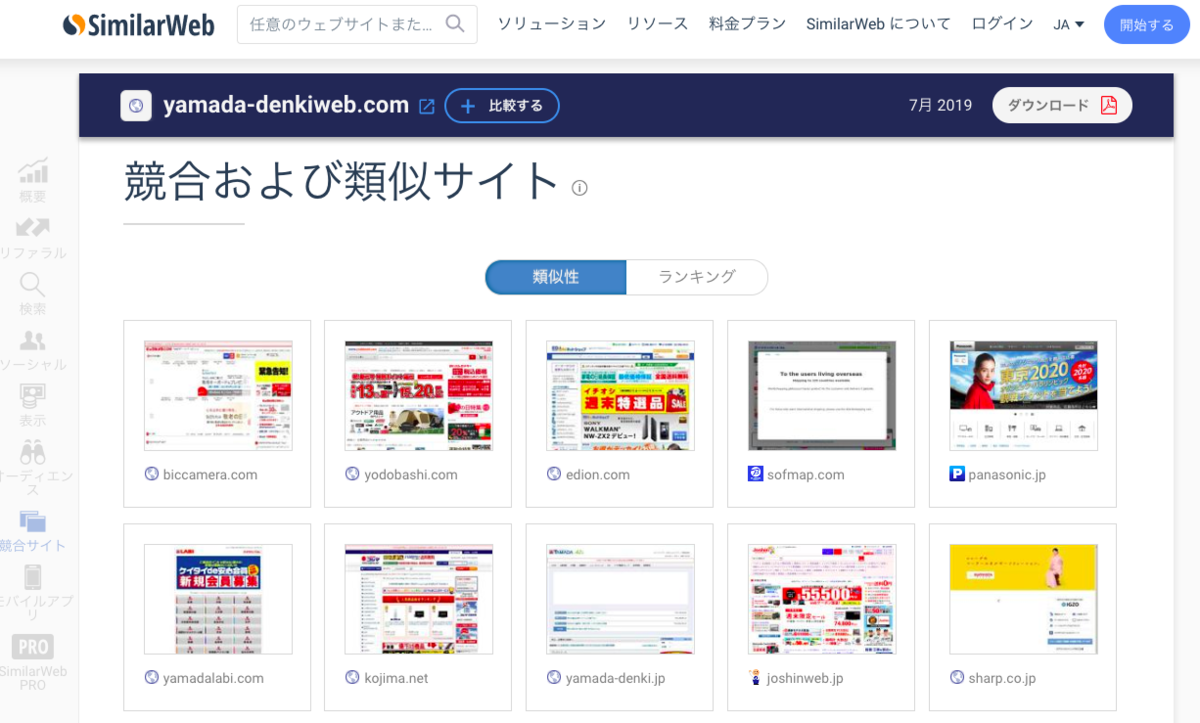
Task: Open the biccamera.com site thumbnail
Action: [x=217, y=394]
